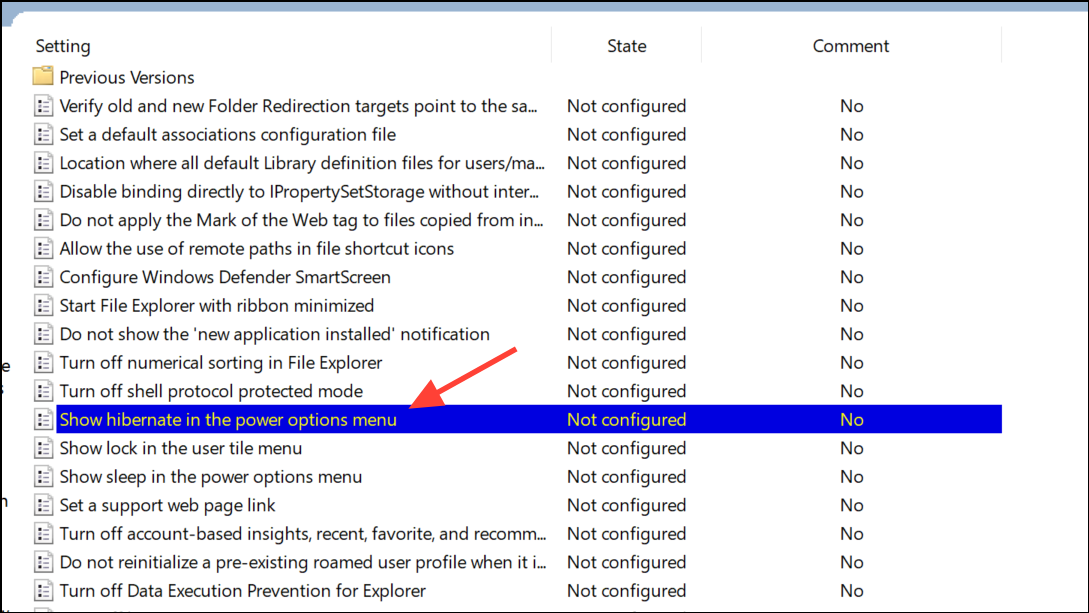The width and height of the screenshot is (1089, 613).
Task: Select 'Show sleep in the power options menu' setting
Action: click(x=210, y=476)
